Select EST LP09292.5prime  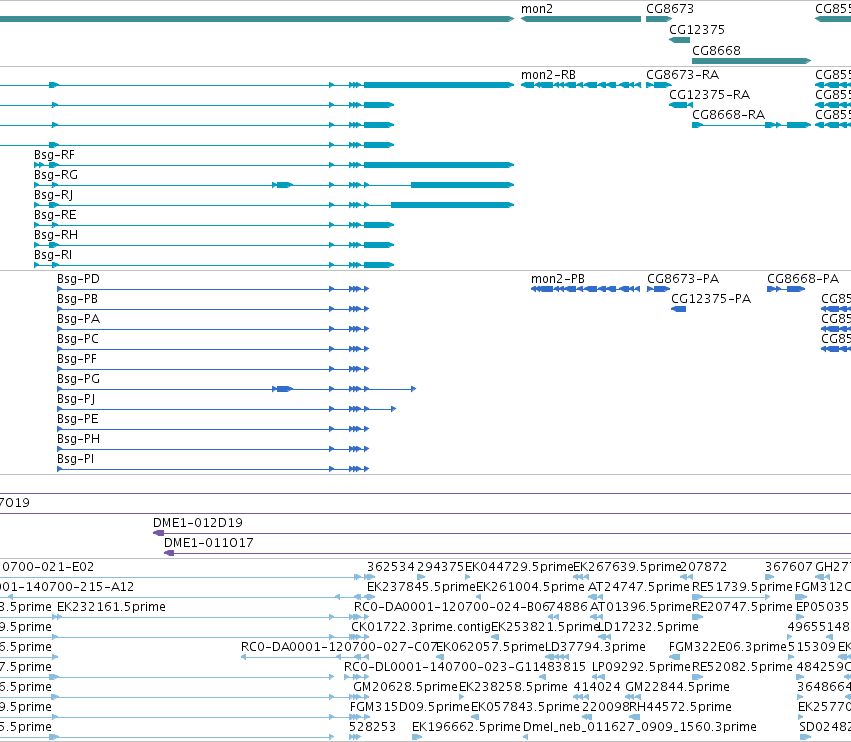642,667
